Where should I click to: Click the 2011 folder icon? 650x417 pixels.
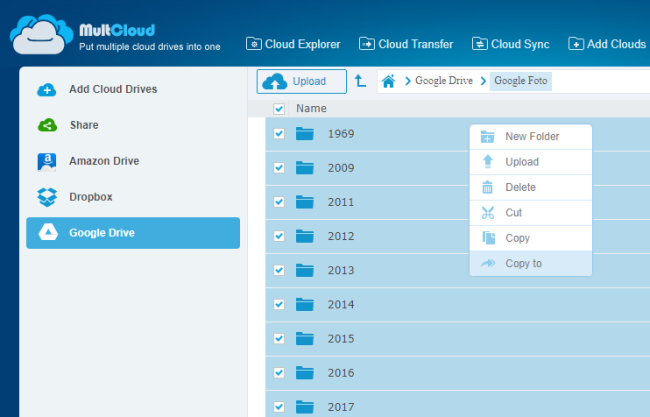305,202
